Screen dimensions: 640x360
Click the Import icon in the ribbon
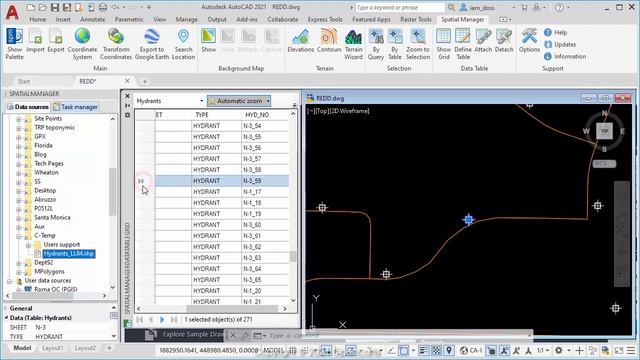[x=35, y=41]
